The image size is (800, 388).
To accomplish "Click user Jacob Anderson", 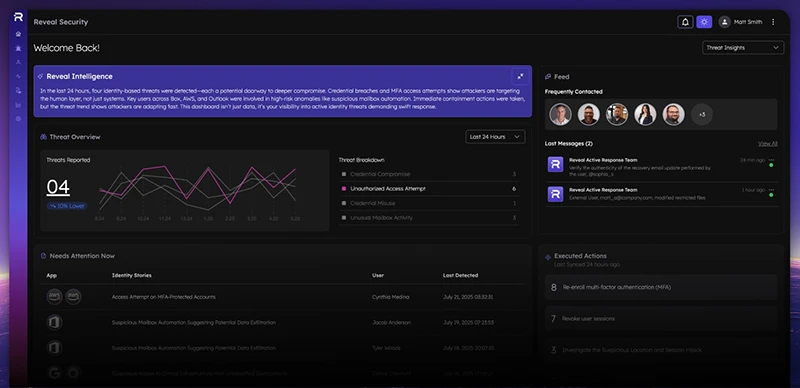I will point(391,322).
